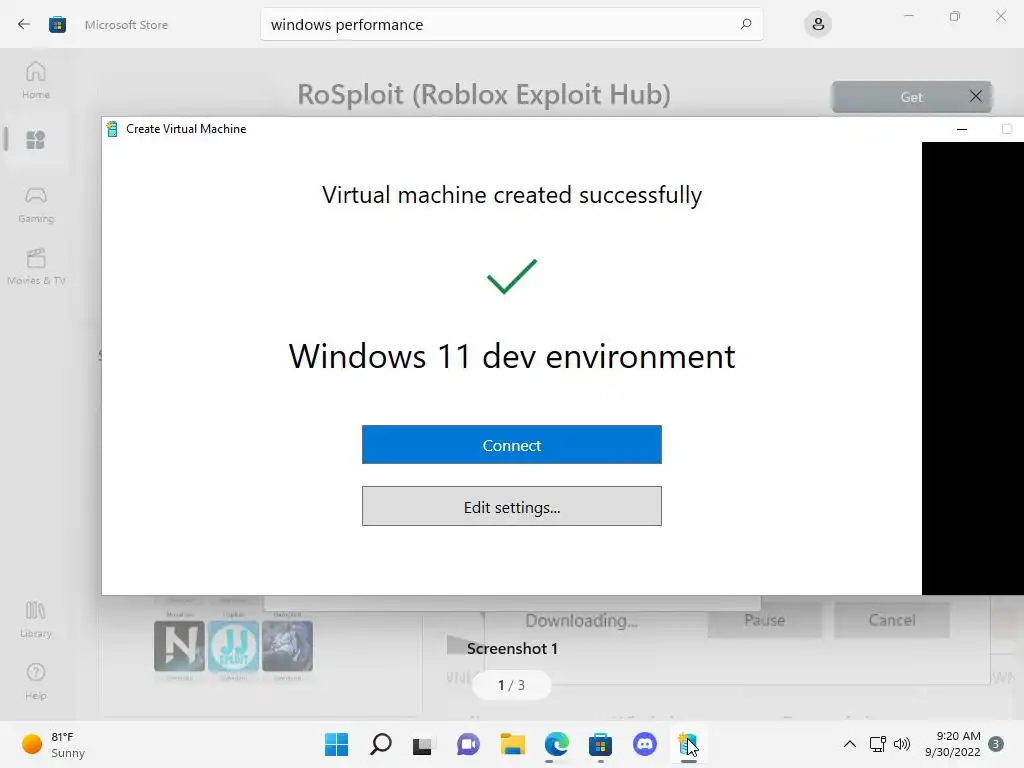
Task: Open network status in system tray
Action: [877, 744]
